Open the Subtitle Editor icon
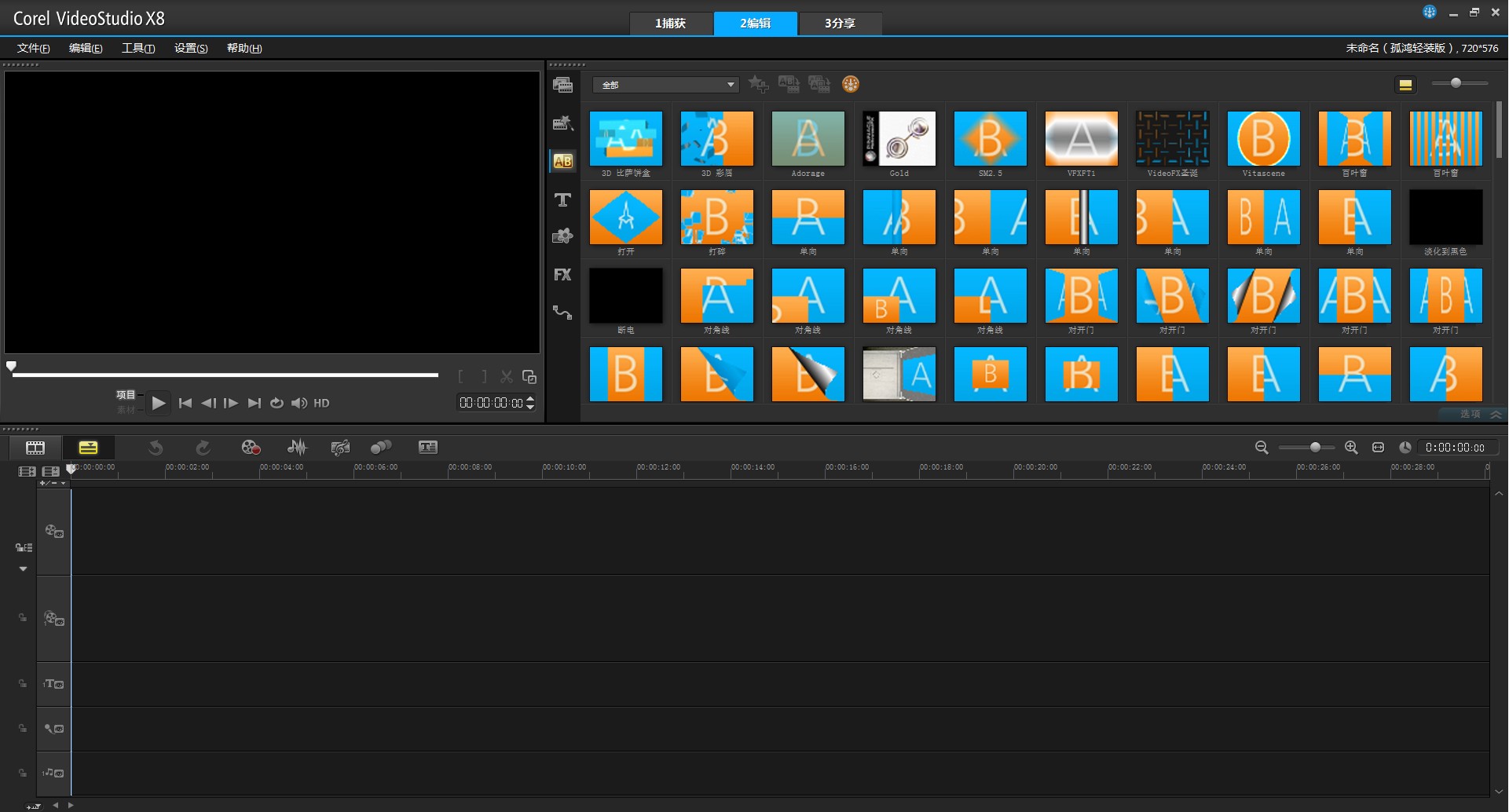1509x812 pixels. [x=428, y=448]
